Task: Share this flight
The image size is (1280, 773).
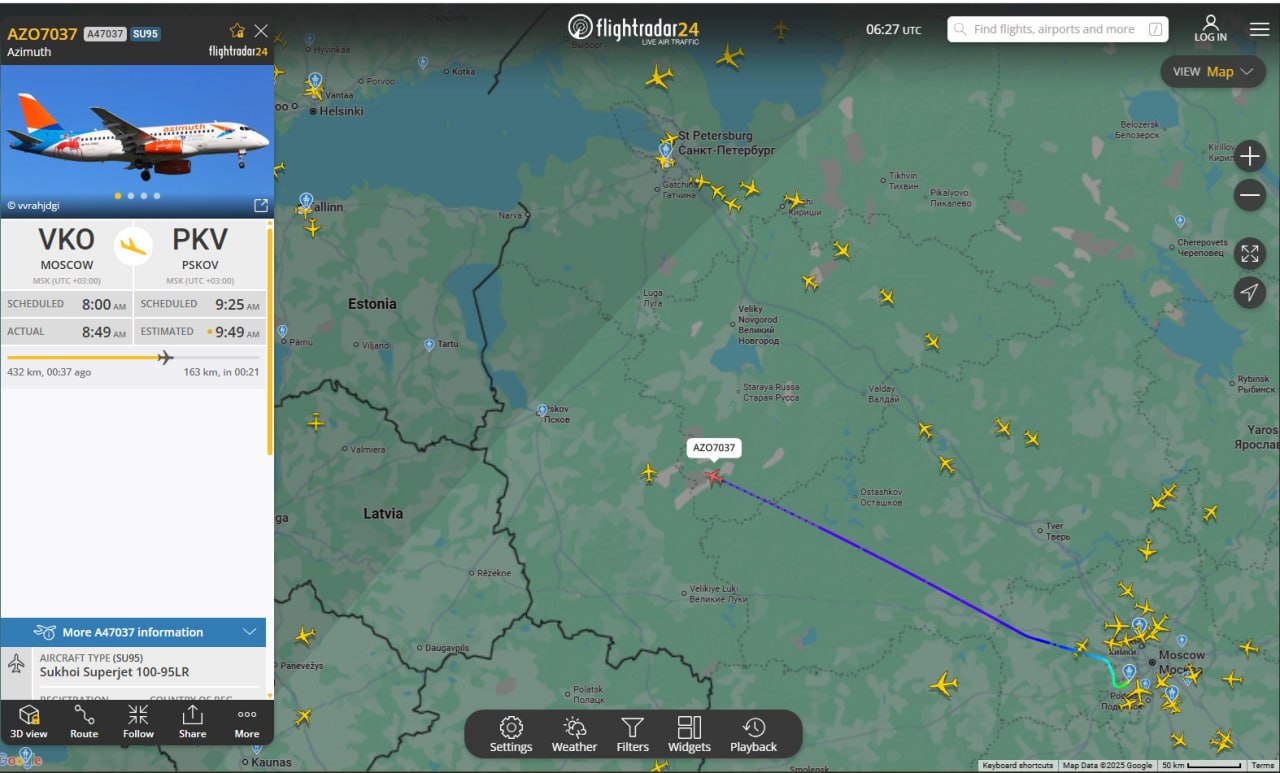Action: coord(192,721)
